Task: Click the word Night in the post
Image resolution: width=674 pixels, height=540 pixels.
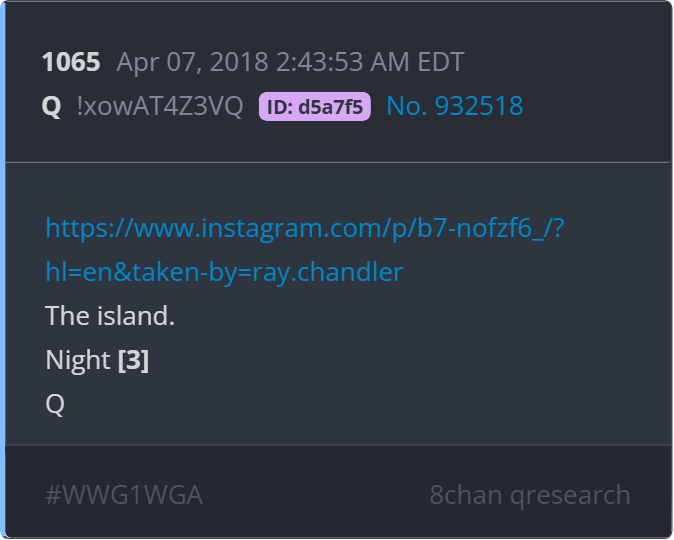Action: tap(78, 360)
